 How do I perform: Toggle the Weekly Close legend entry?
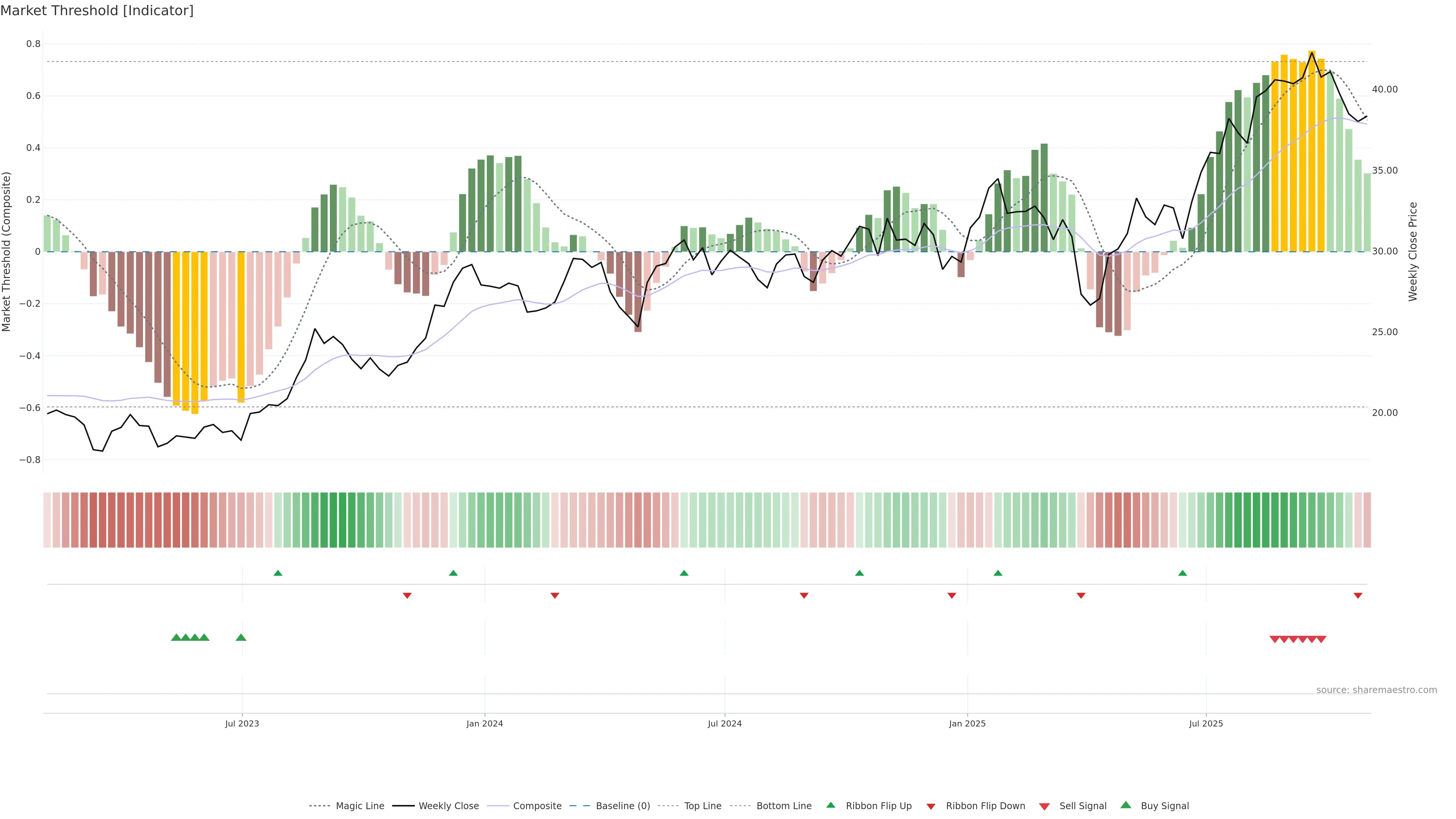pos(448,806)
